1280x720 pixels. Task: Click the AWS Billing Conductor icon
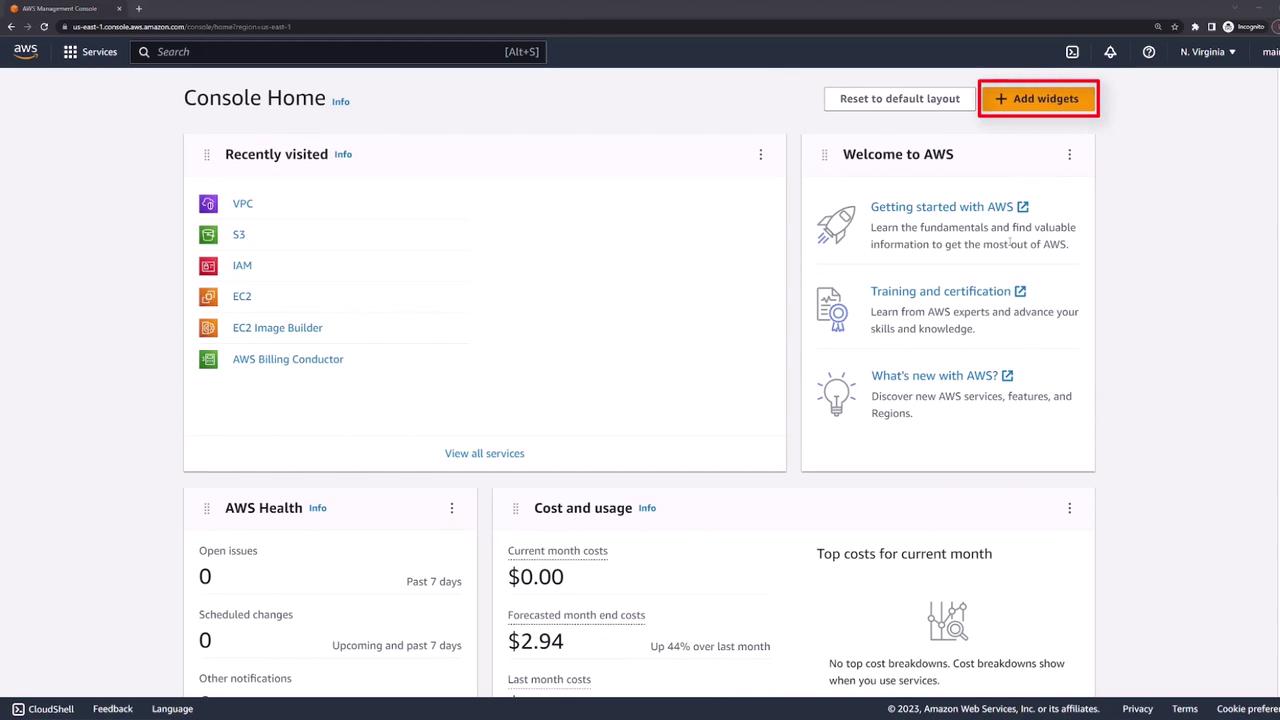[208, 359]
